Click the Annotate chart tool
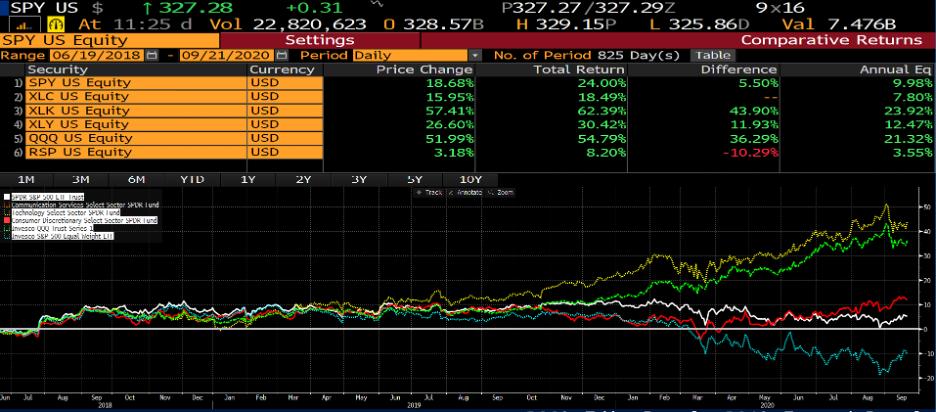This screenshot has width=936, height=412. [x=465, y=192]
